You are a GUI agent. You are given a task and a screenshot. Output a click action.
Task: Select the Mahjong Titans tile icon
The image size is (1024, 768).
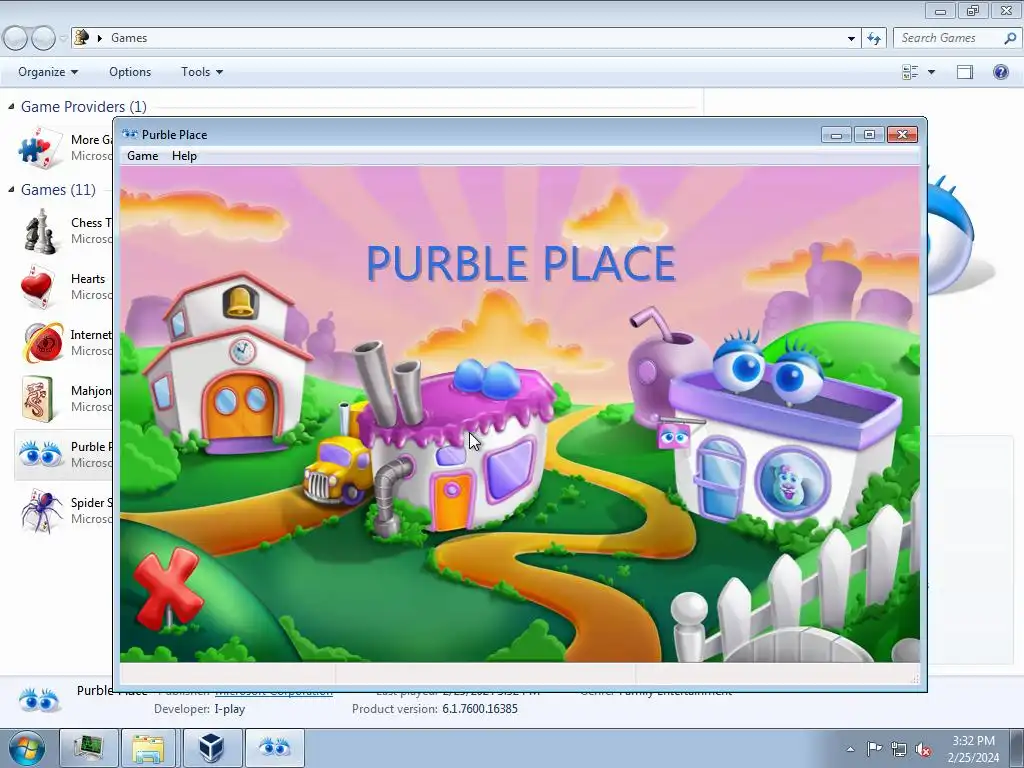(37, 398)
